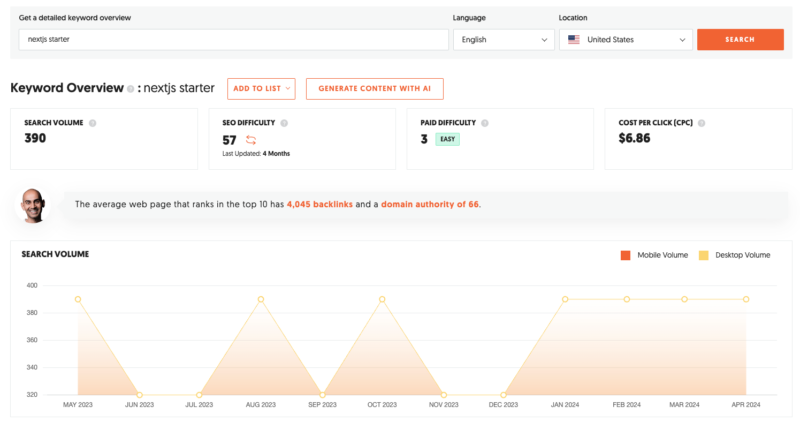The image size is (800, 422).
Task: Open the domain authority of 66 link
Action: click(430, 204)
